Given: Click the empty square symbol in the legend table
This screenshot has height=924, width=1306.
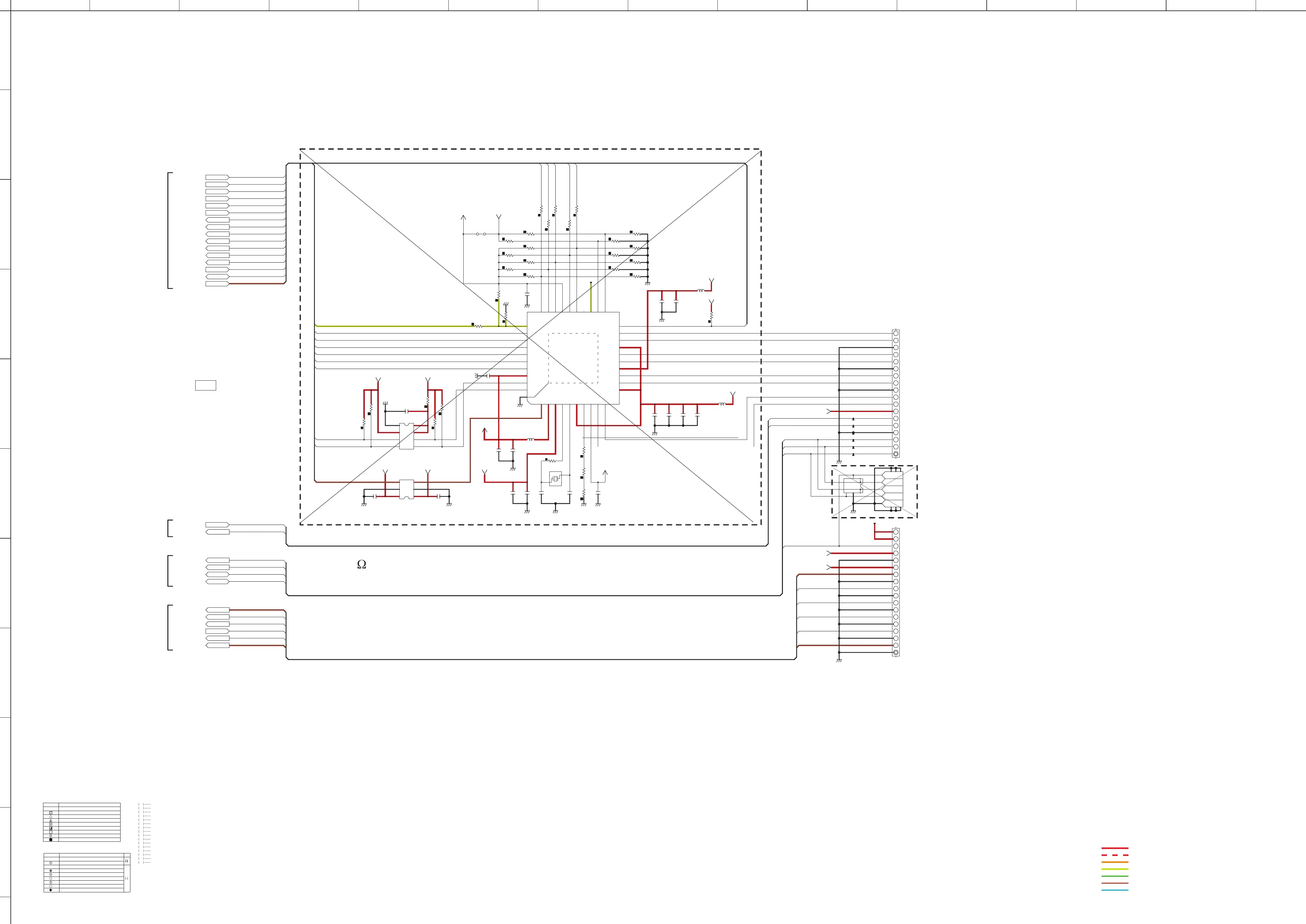Looking at the screenshot, I should [51, 833].
